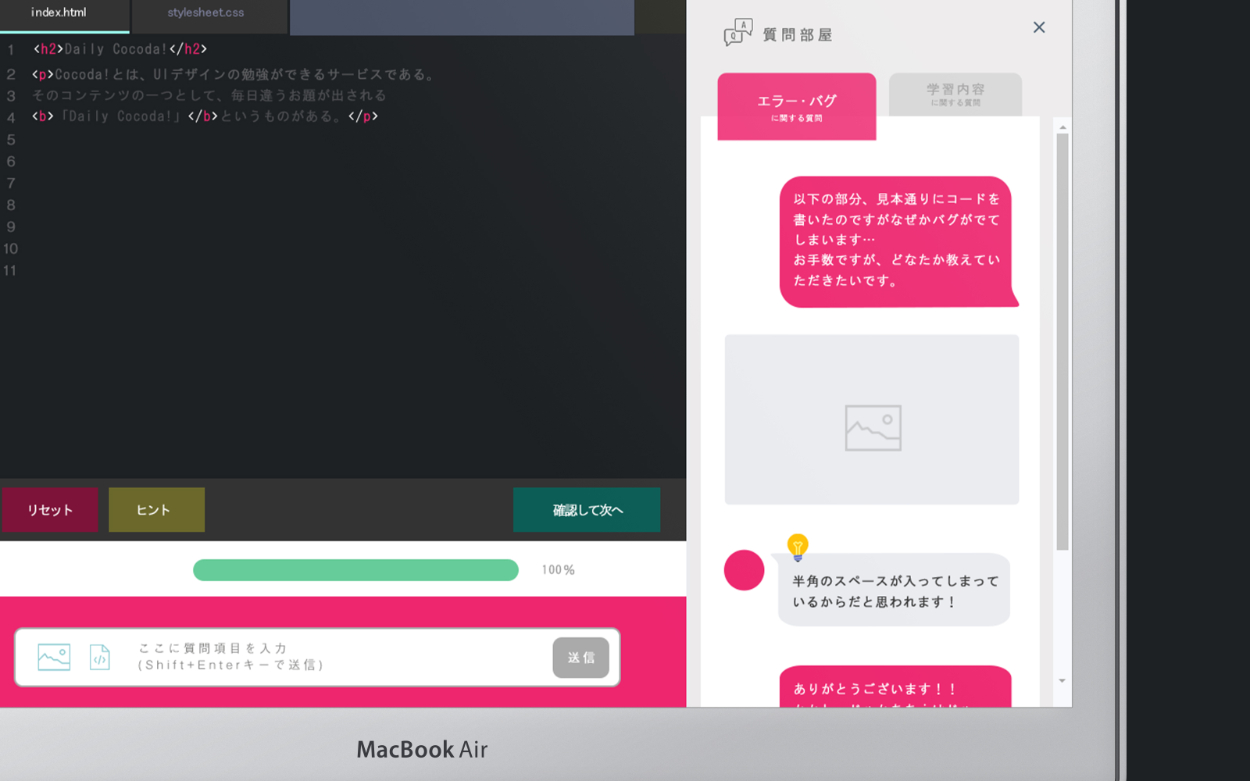Viewport: 1250px width, 781px height.
Task: Select the 学習内容 question tab
Action: (955, 94)
